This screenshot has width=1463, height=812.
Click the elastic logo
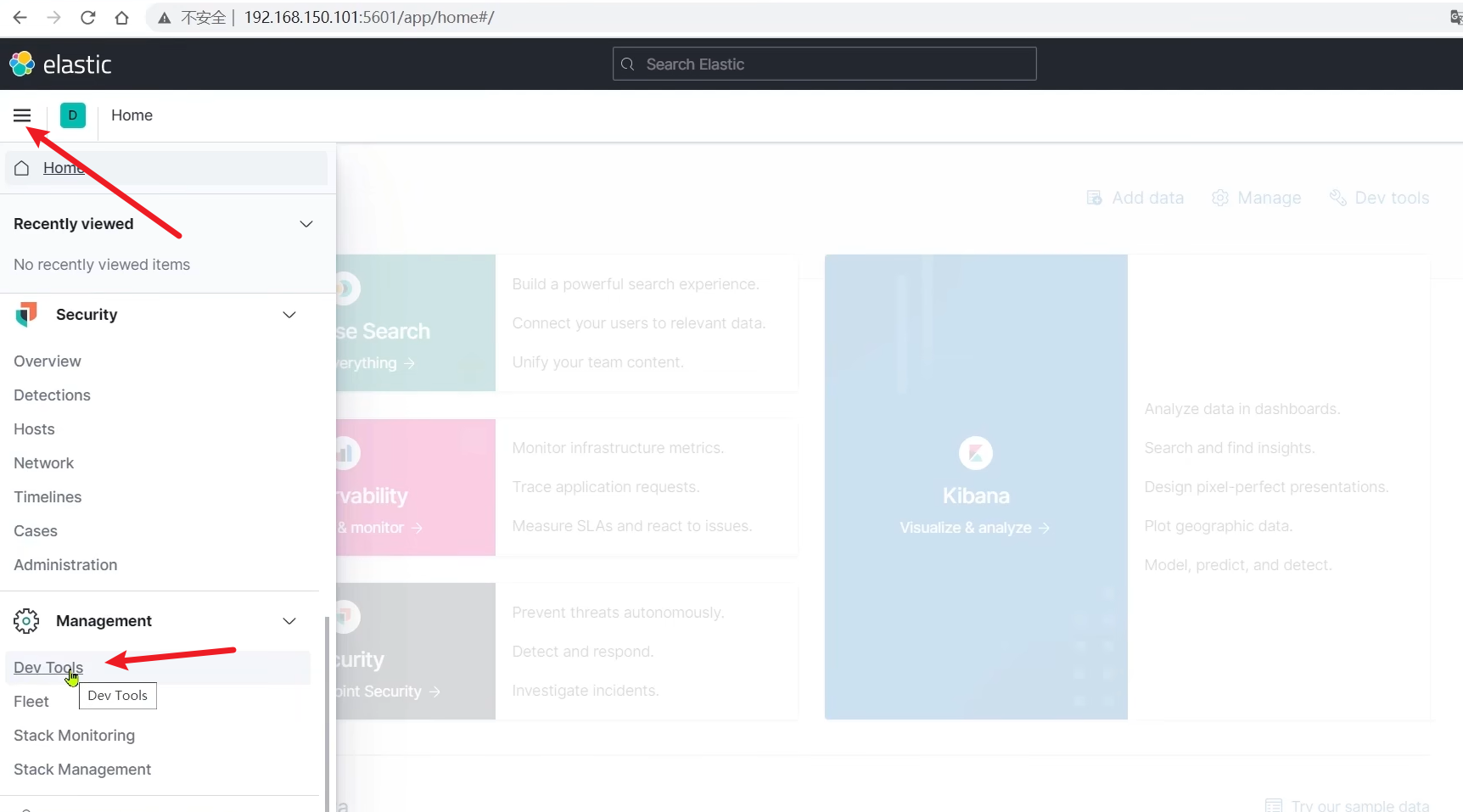coord(60,64)
